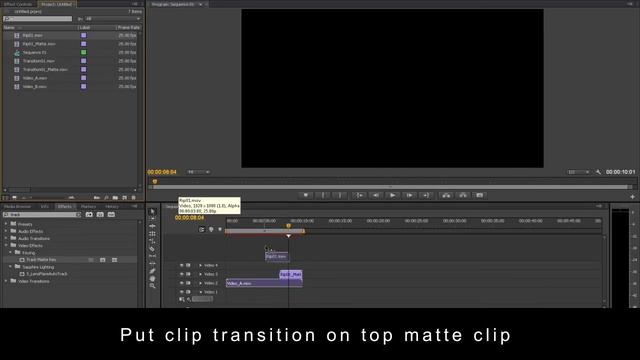Click the Effects panel search field
Screen dimensions: 640x360
(x=42, y=215)
